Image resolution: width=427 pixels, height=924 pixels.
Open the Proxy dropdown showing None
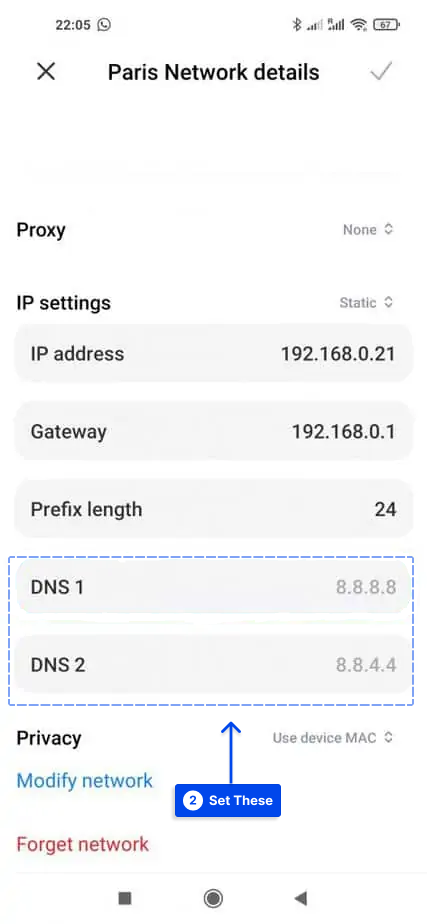pos(368,229)
